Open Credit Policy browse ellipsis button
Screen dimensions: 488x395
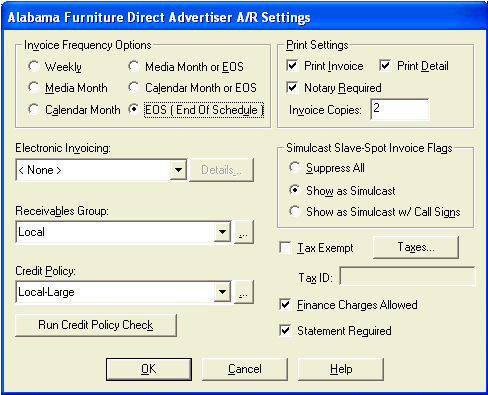point(244,292)
